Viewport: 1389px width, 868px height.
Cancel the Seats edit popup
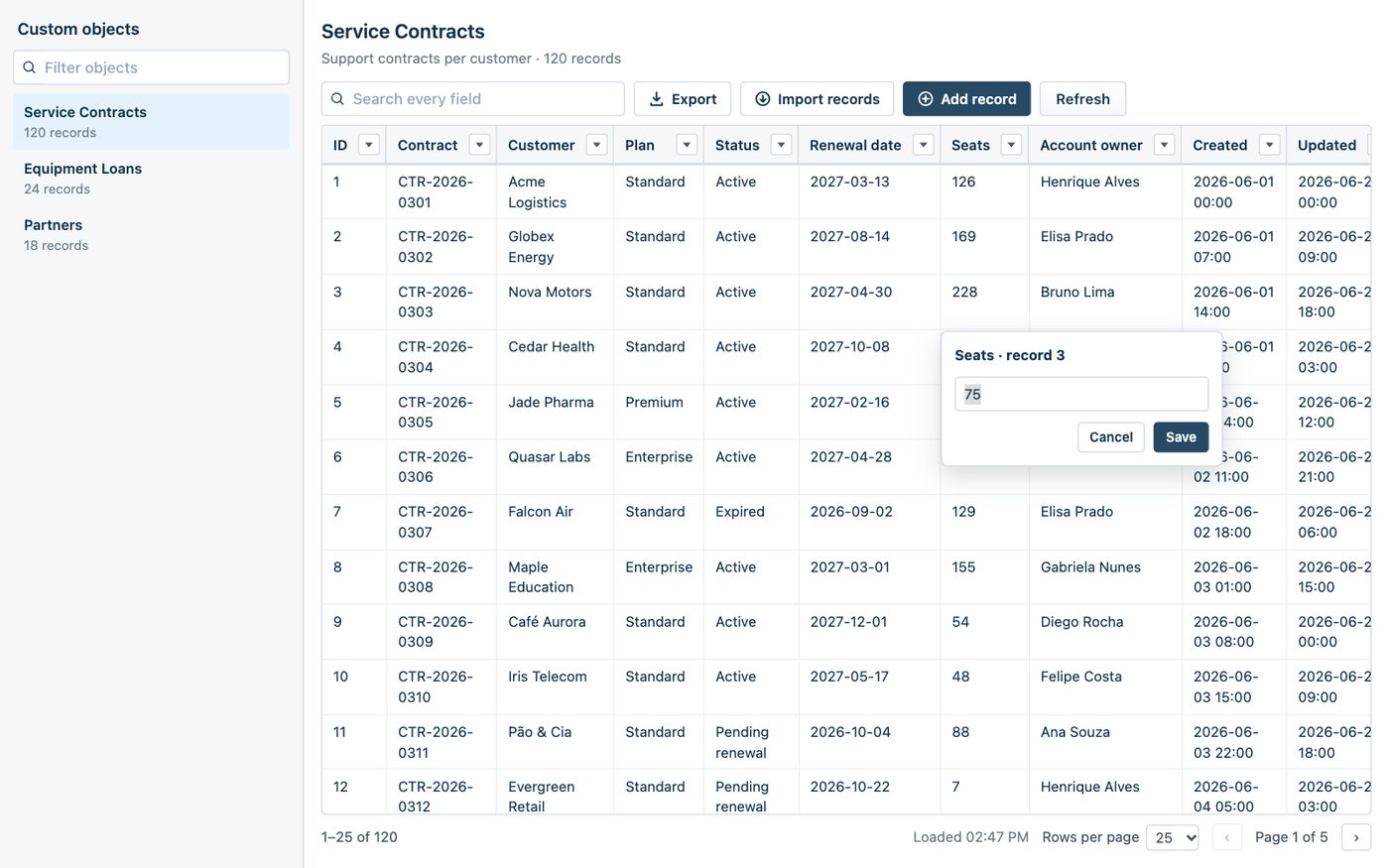(1111, 437)
